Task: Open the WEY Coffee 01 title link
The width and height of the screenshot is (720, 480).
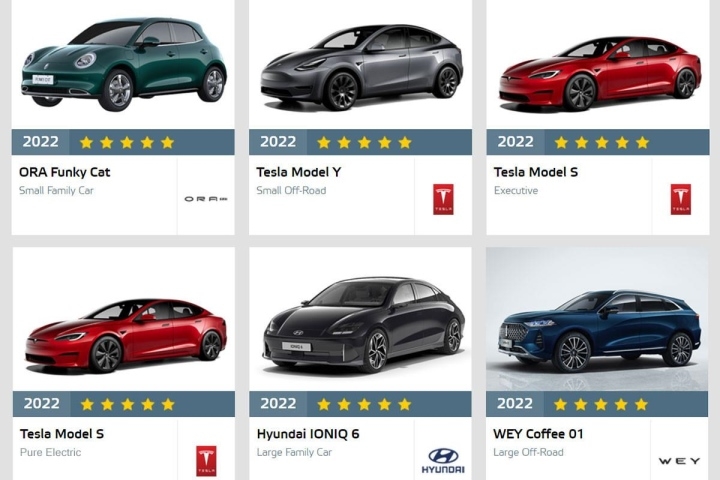Action: point(538,434)
